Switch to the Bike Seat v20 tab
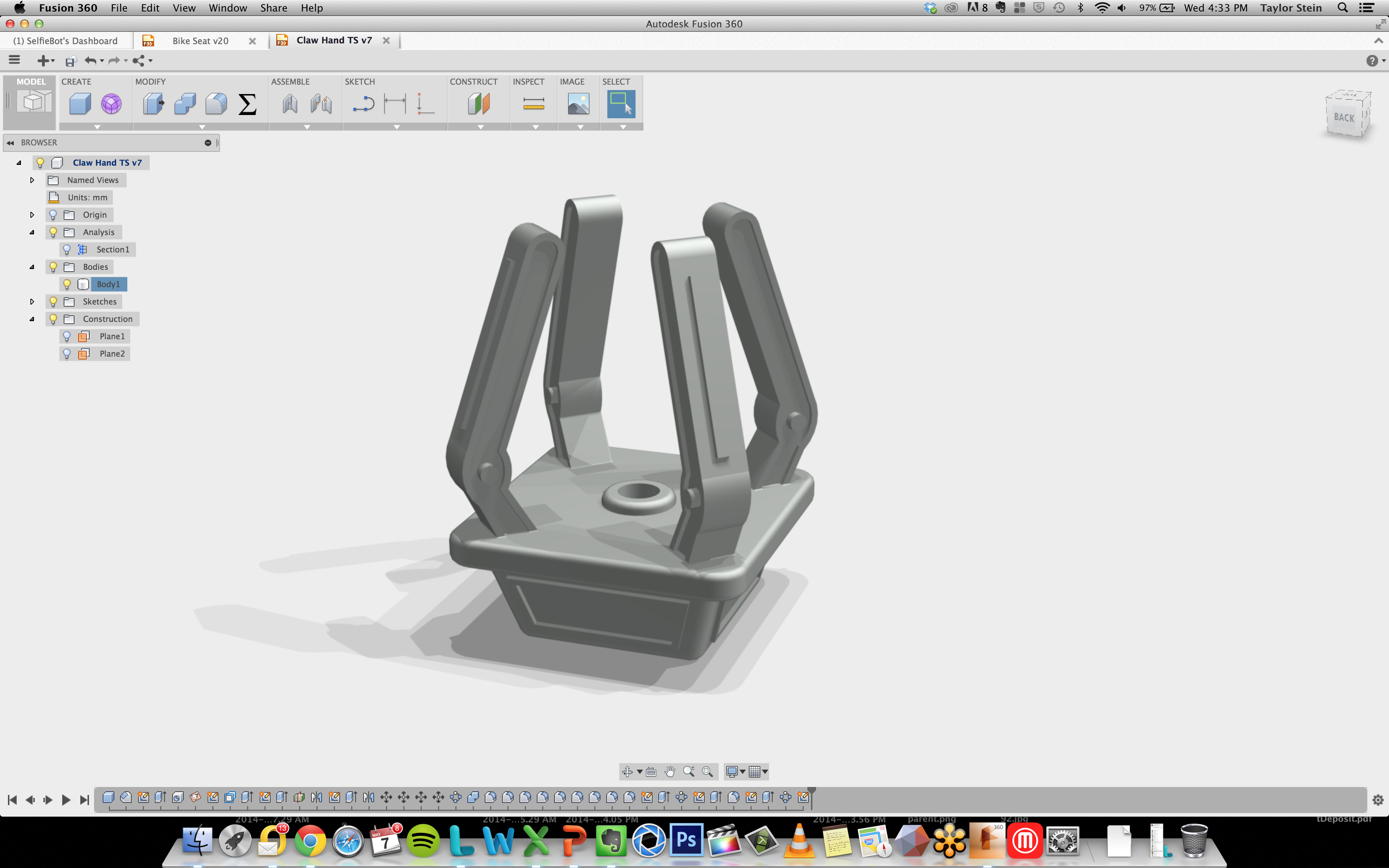1389x868 pixels. coord(200,41)
